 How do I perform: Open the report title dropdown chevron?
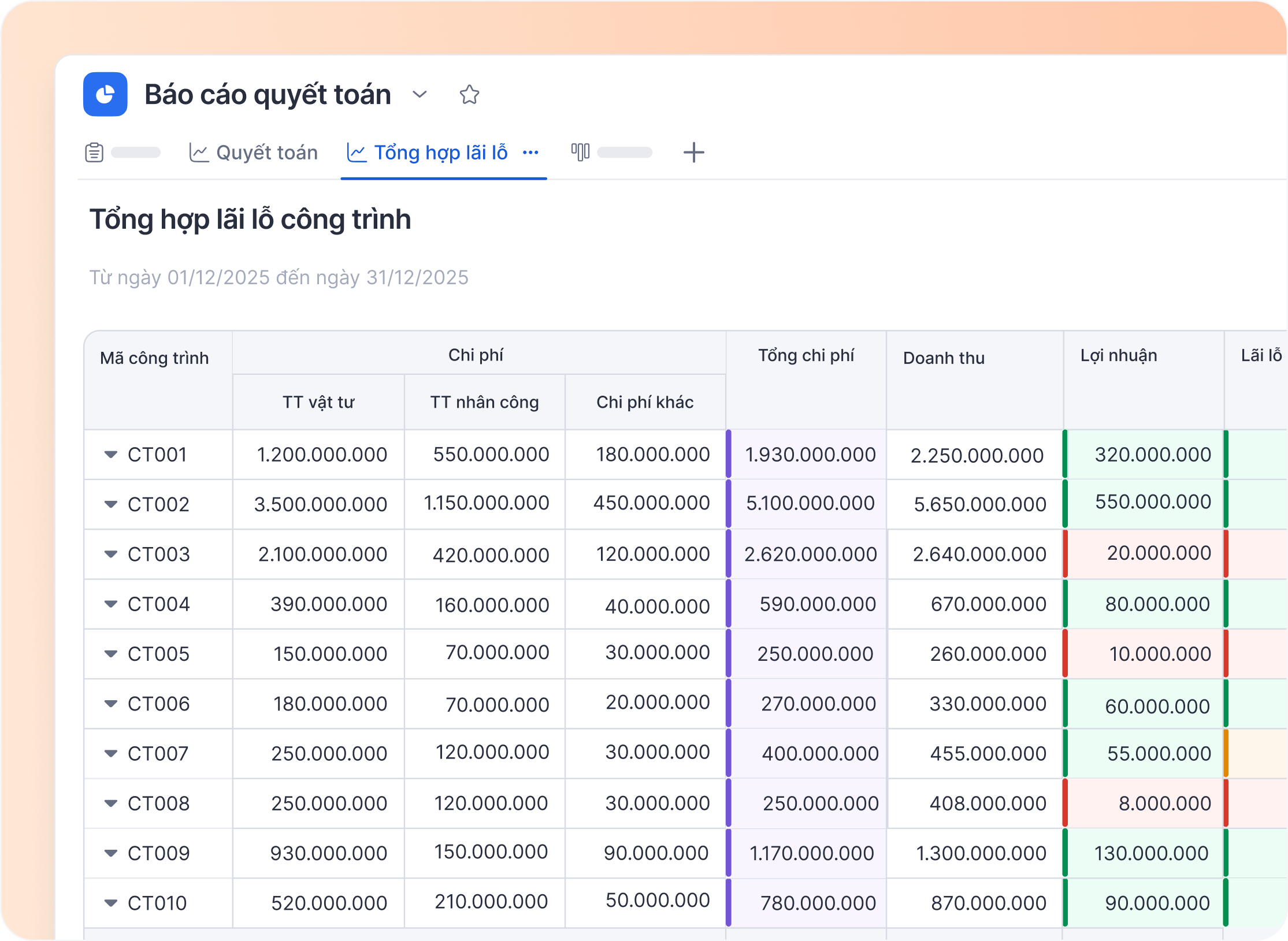(420, 94)
